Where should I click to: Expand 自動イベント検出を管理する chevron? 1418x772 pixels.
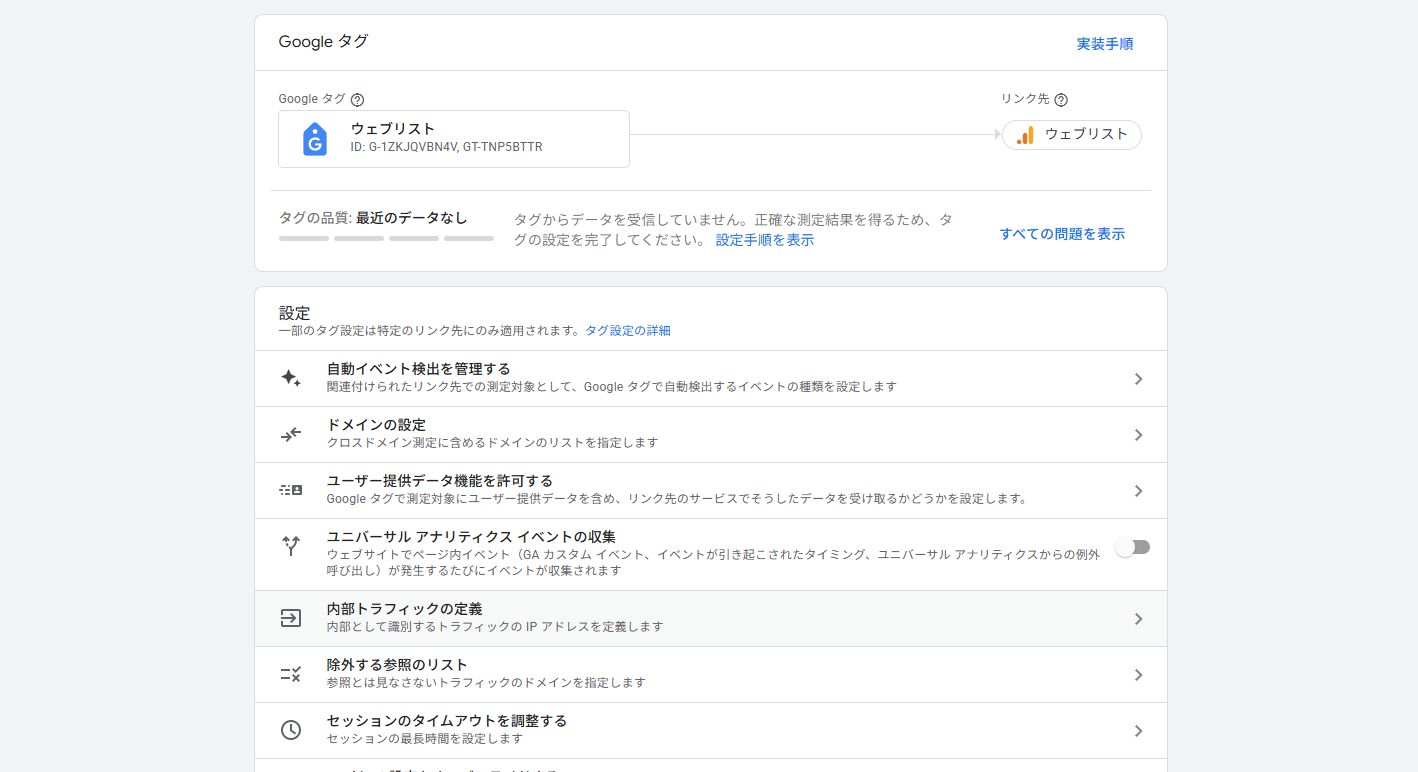(1138, 379)
